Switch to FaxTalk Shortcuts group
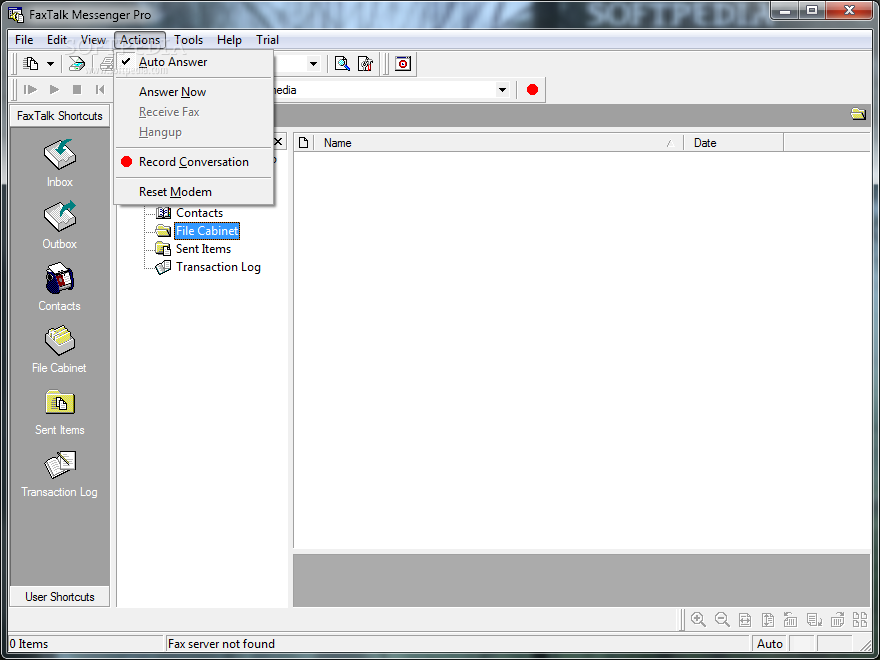Viewport: 880px width, 660px height. click(59, 116)
